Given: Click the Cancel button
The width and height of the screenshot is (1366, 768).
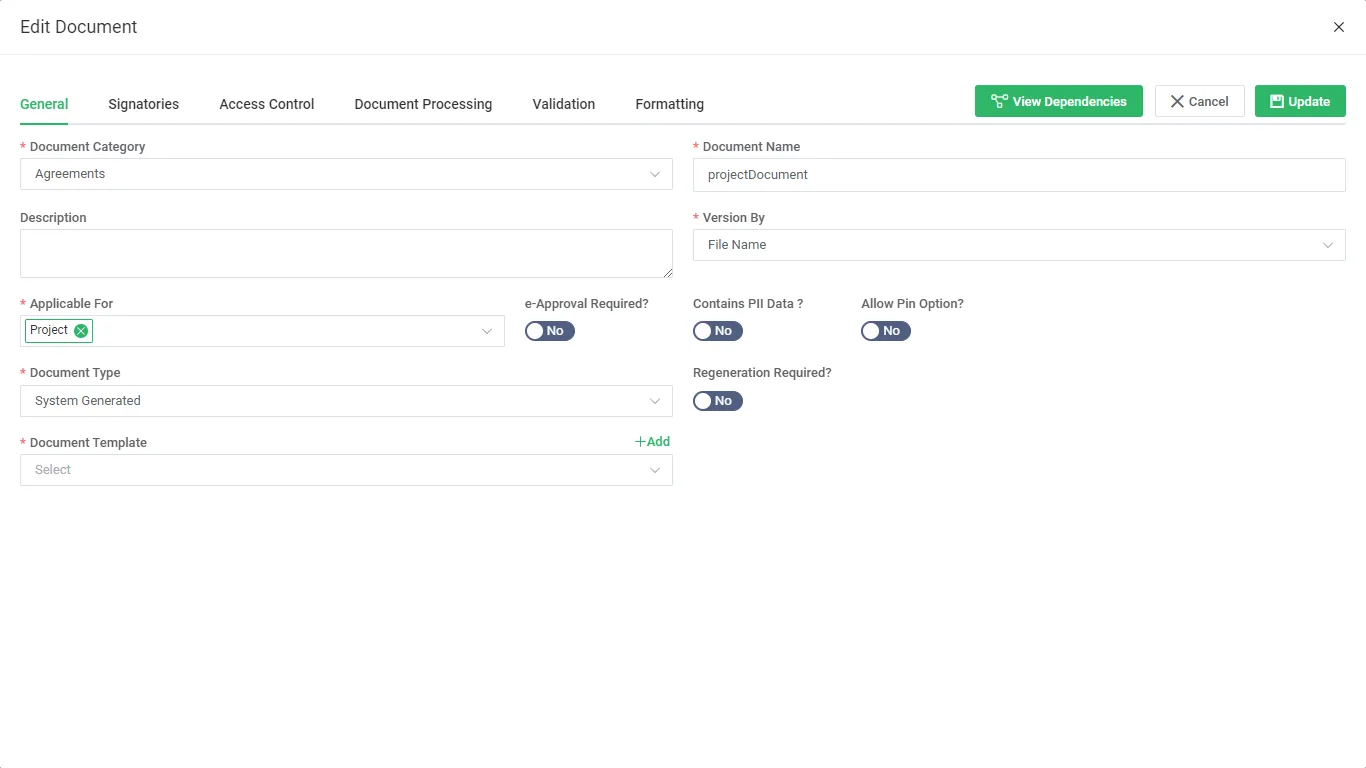Looking at the screenshot, I should coord(1199,101).
